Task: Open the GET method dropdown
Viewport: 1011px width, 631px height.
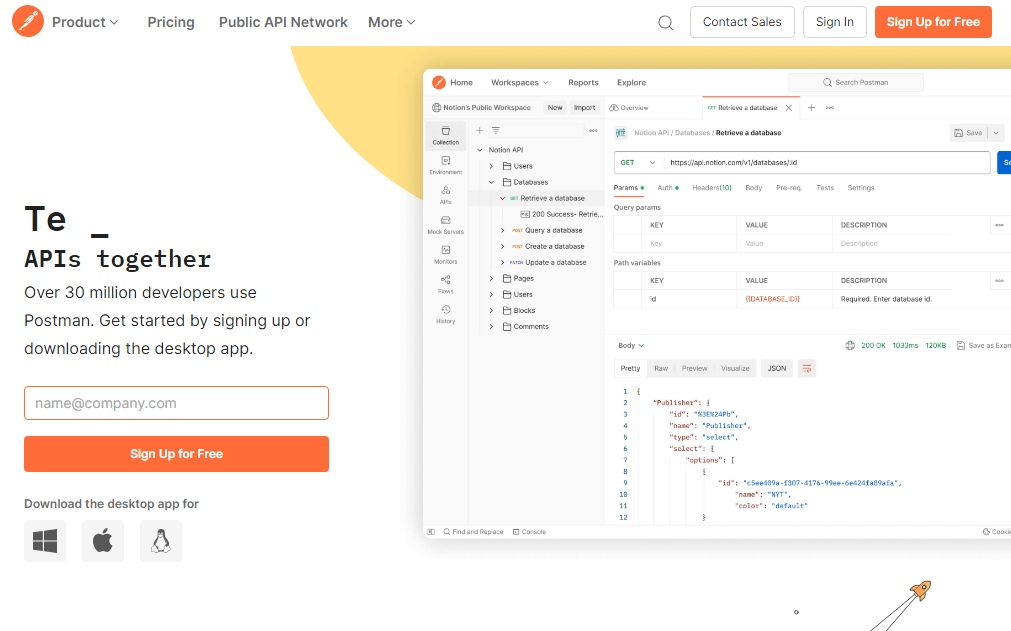Action: click(638, 162)
